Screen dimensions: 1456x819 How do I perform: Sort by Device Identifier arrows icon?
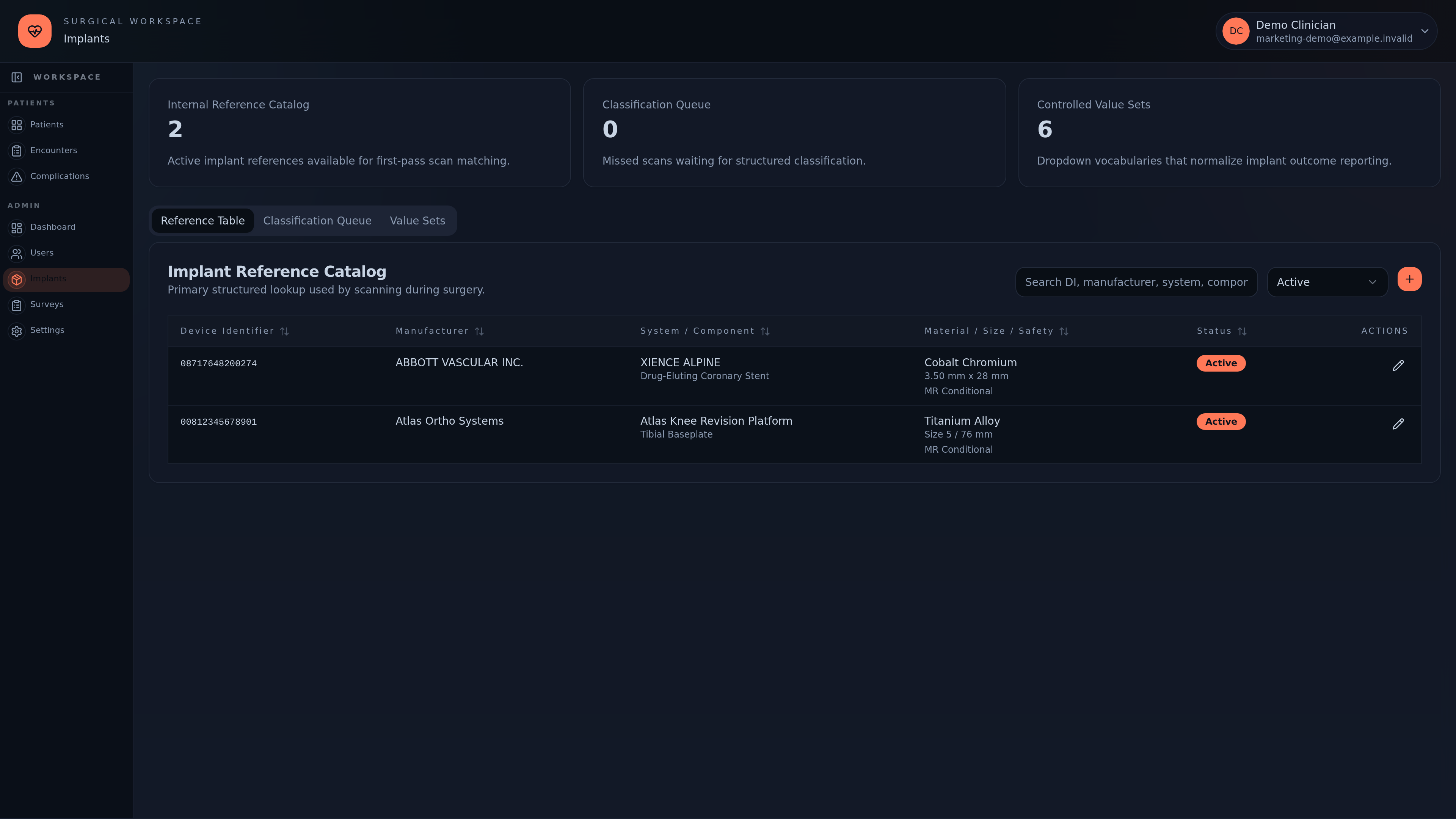tap(284, 331)
